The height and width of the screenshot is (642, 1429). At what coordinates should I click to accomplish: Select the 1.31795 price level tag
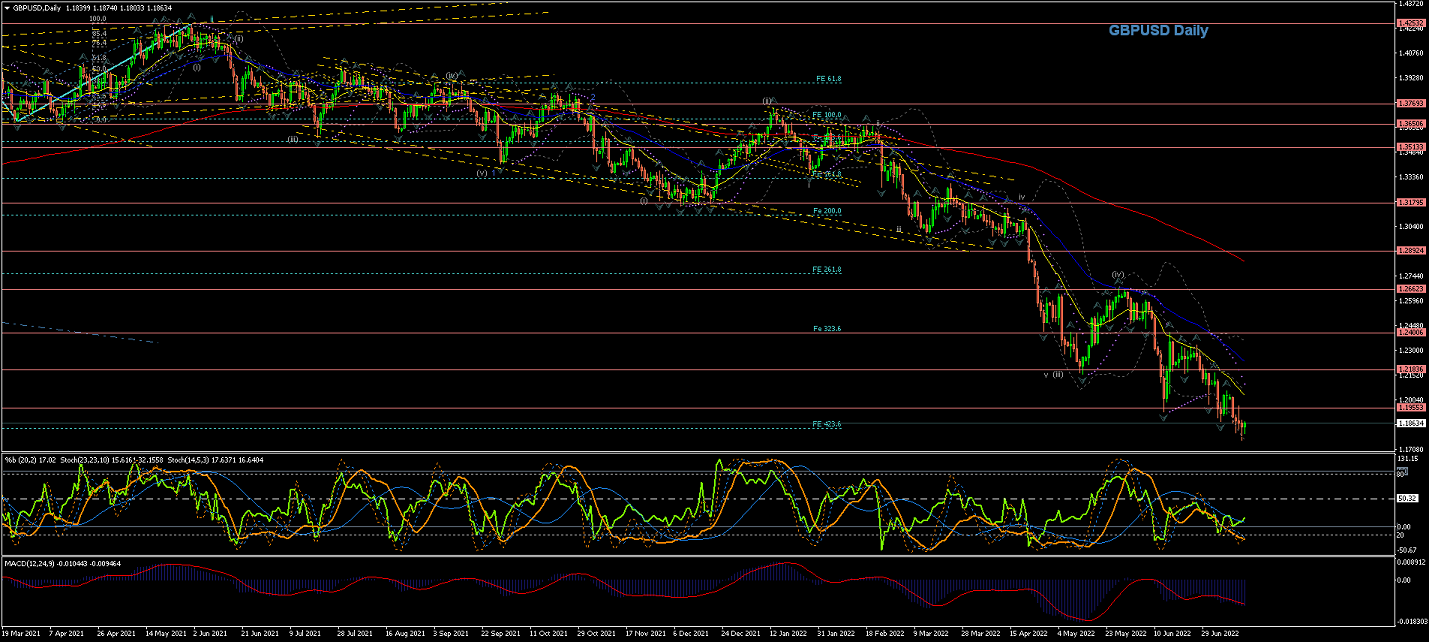click(x=1412, y=202)
